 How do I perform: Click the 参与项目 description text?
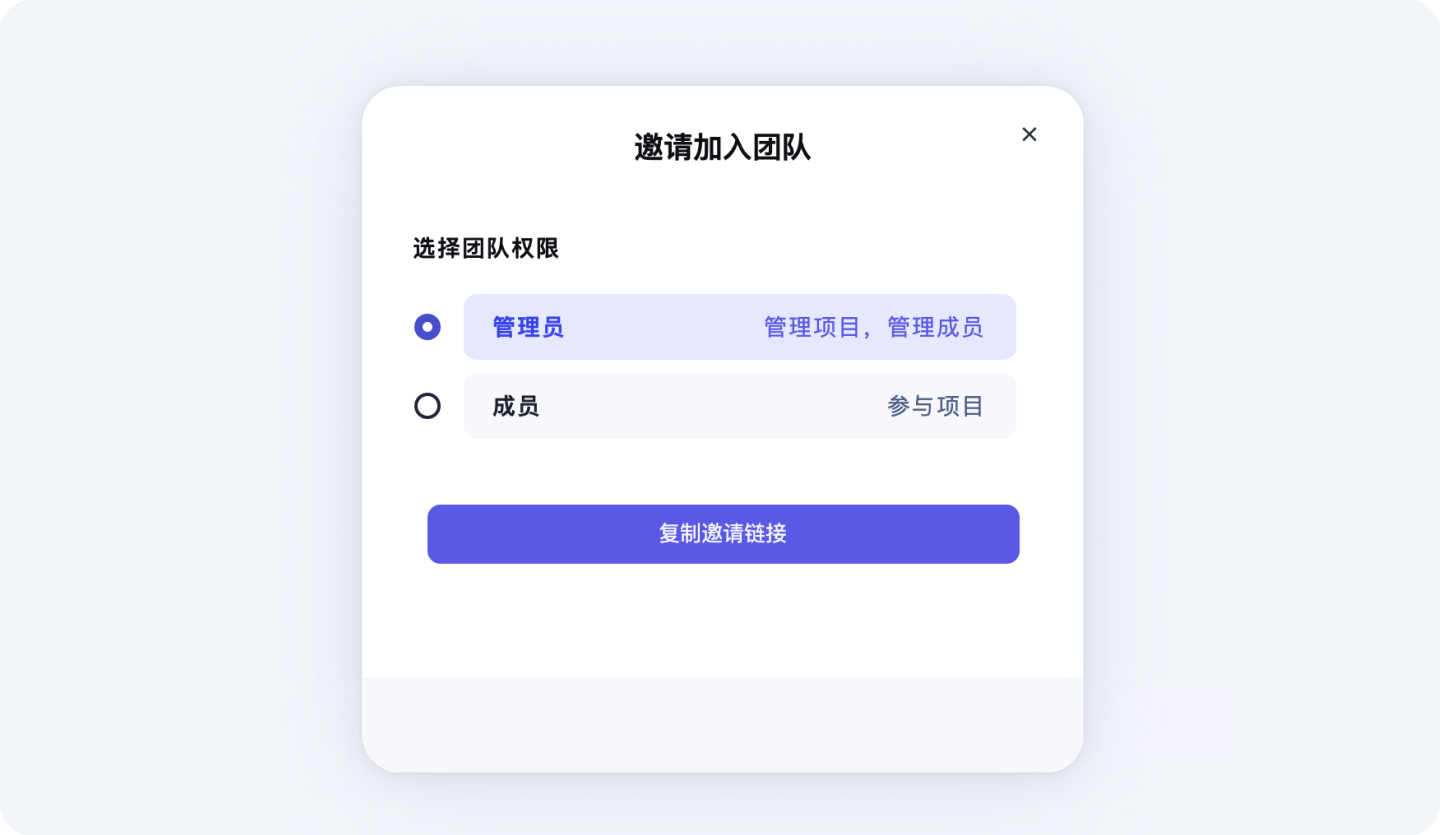(936, 406)
